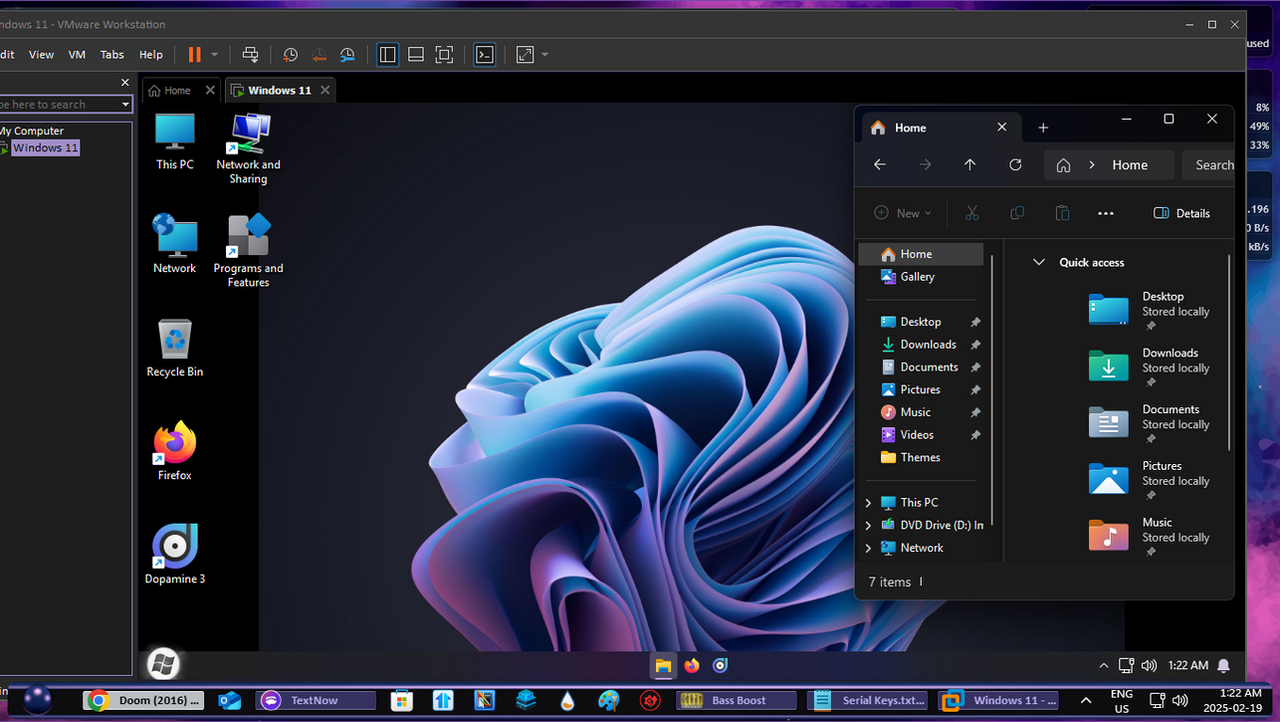Select This PC desktop icon
This screenshot has height=722, width=1280.
click(175, 141)
